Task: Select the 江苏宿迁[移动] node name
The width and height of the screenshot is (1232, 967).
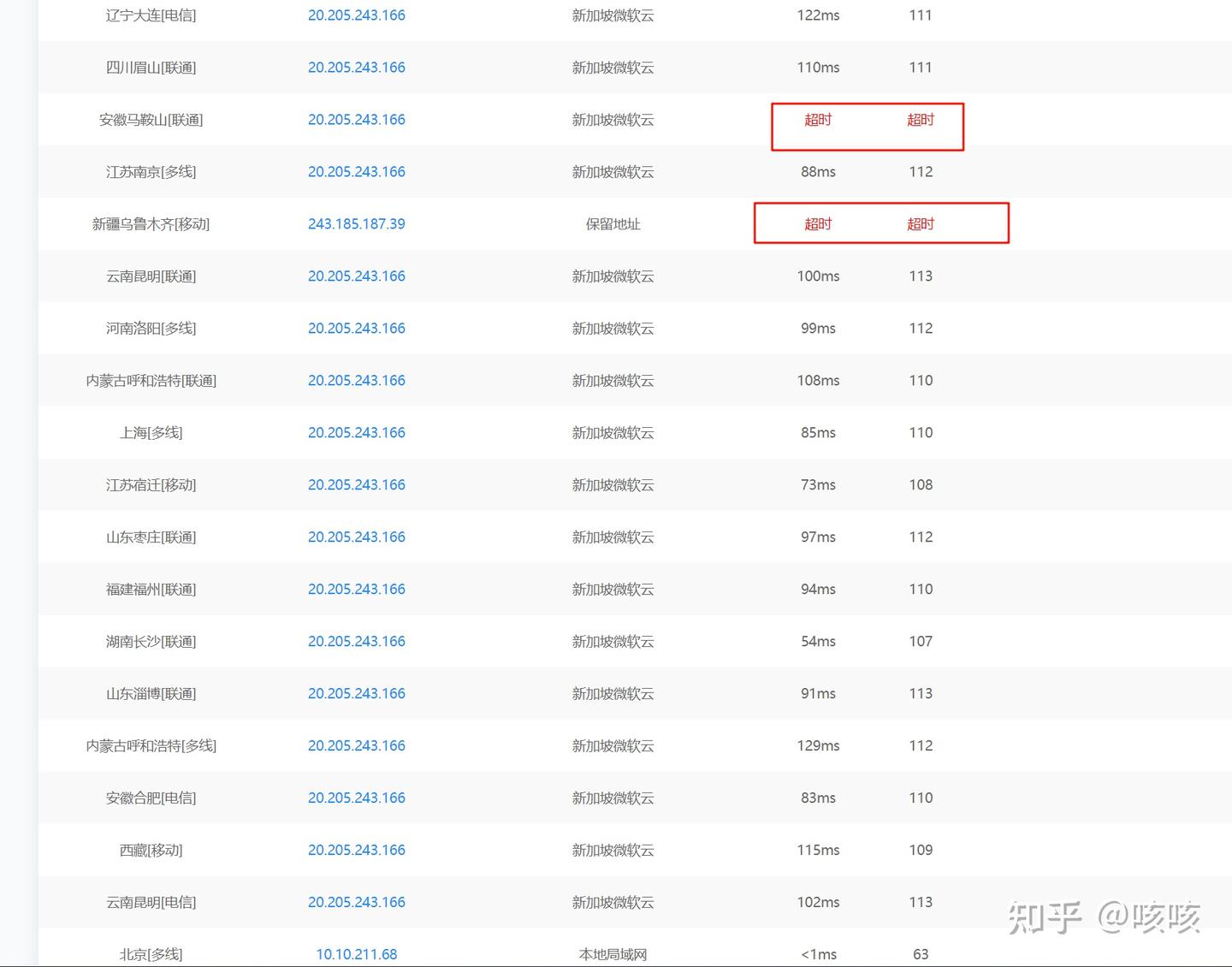Action: tap(151, 485)
